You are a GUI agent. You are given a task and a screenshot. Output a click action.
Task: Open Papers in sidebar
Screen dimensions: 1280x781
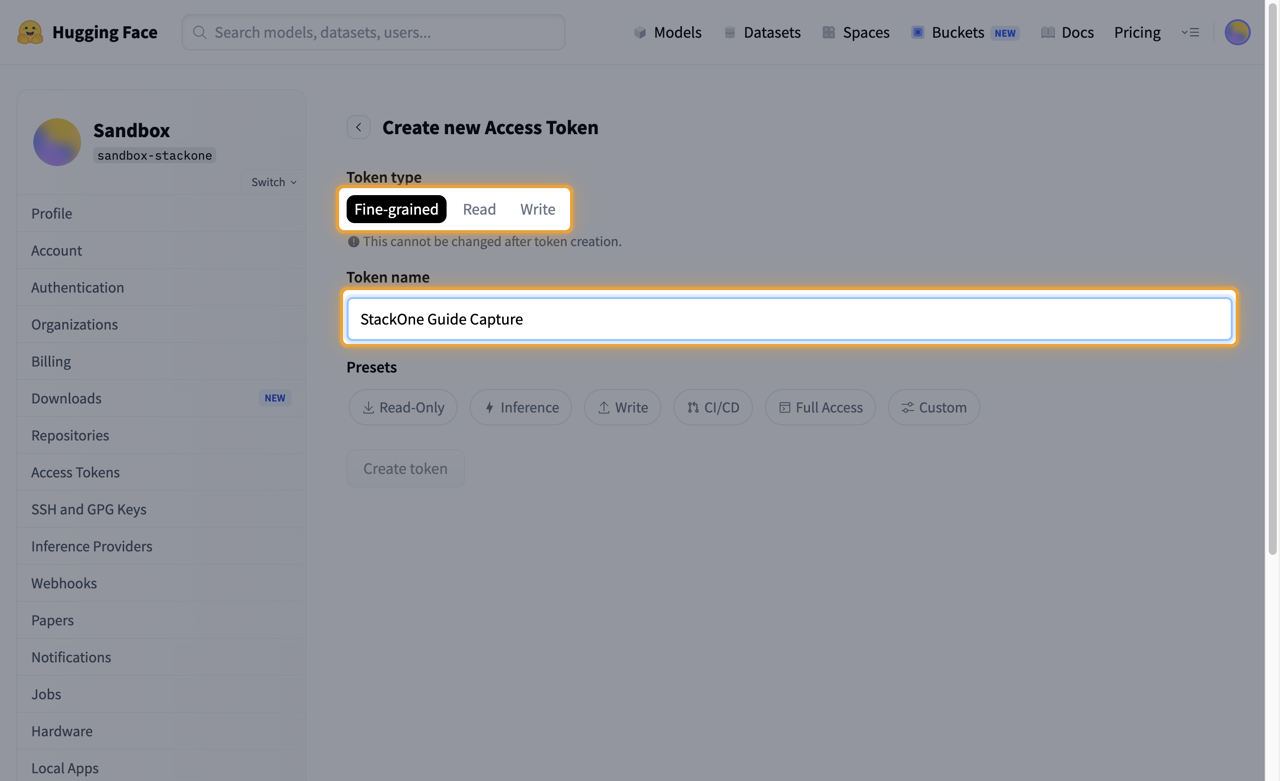click(161, 620)
